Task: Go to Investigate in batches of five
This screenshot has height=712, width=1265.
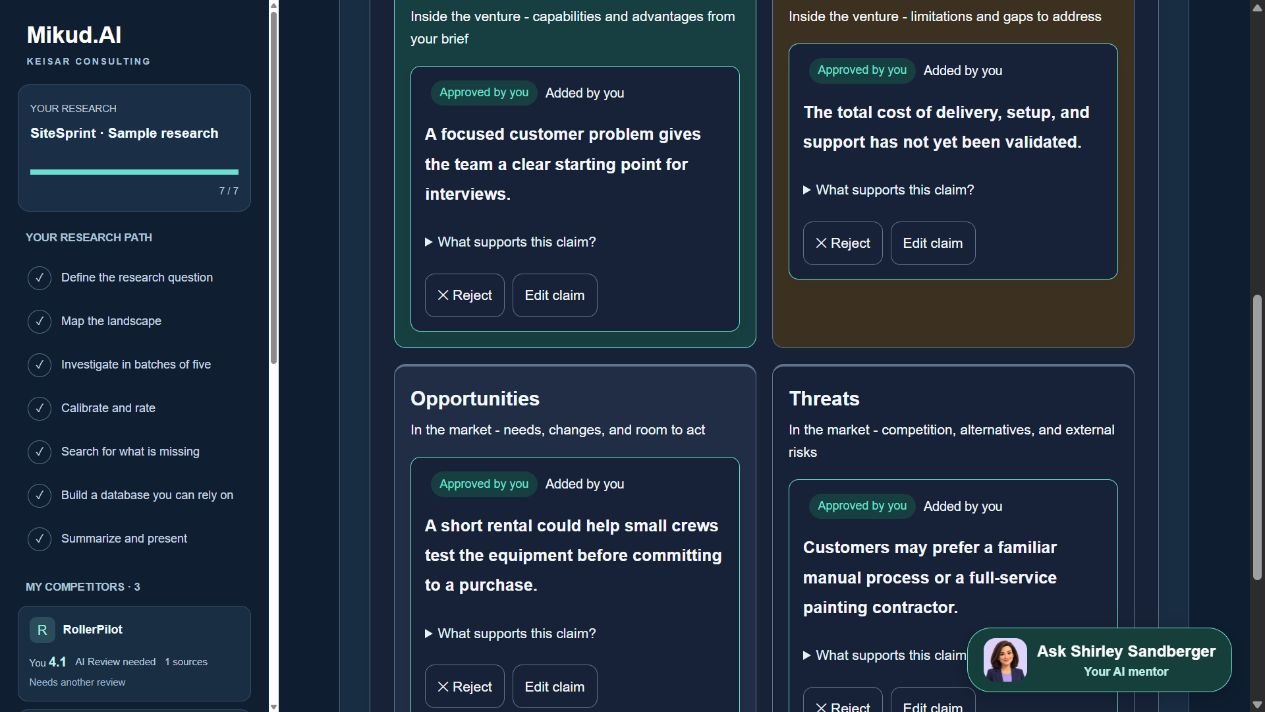Action: pos(134,364)
